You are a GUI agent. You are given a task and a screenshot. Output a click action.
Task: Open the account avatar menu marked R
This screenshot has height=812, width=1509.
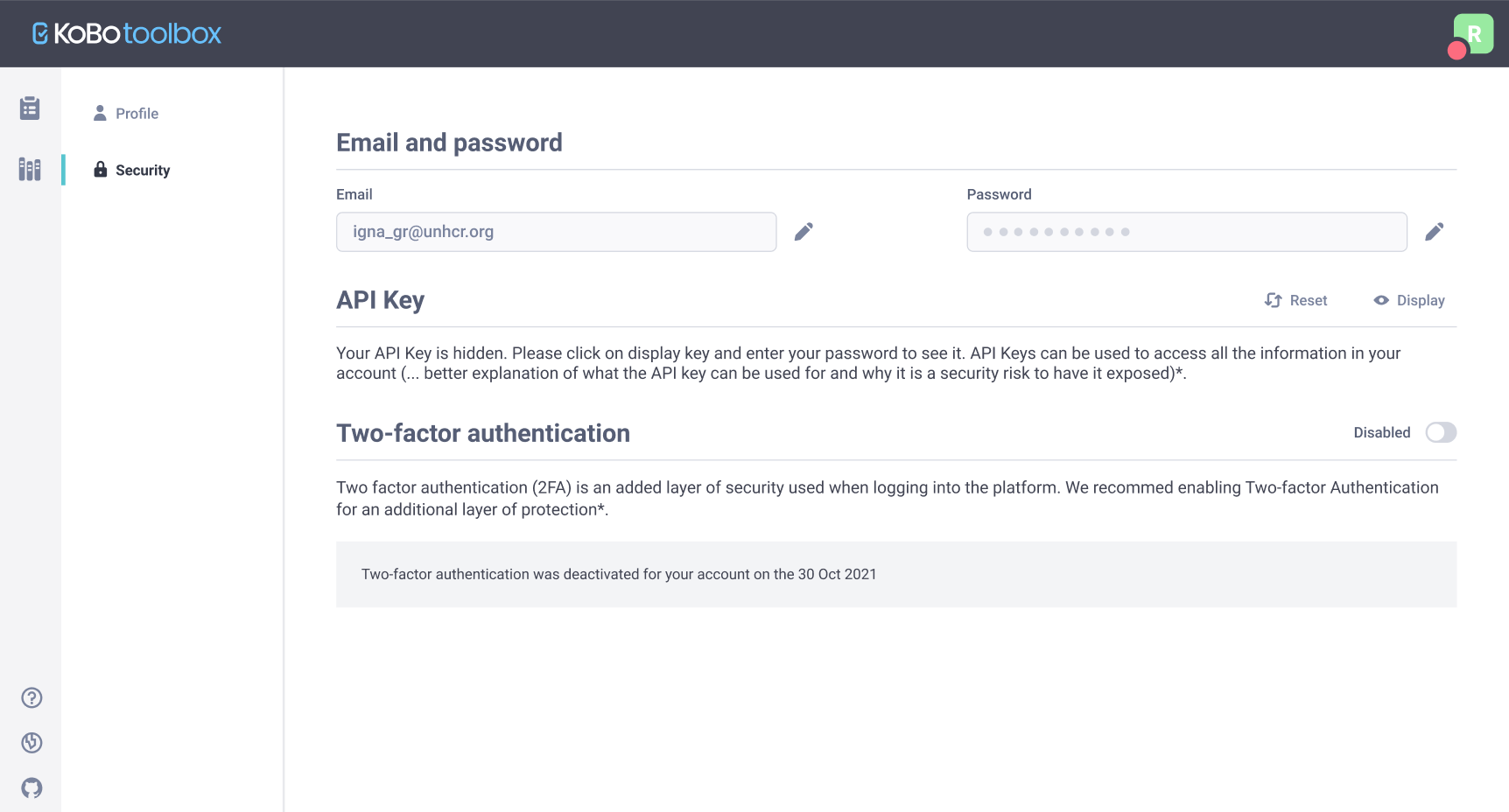click(1472, 33)
